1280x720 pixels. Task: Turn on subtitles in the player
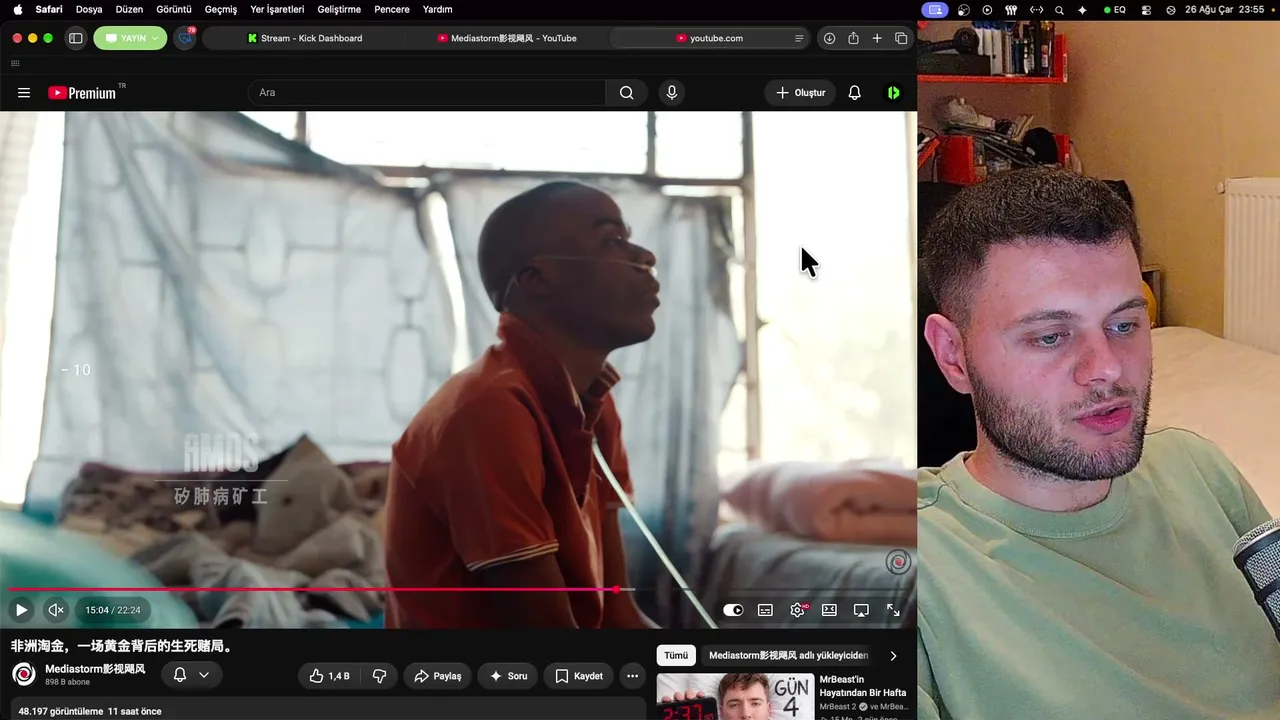[x=765, y=610]
